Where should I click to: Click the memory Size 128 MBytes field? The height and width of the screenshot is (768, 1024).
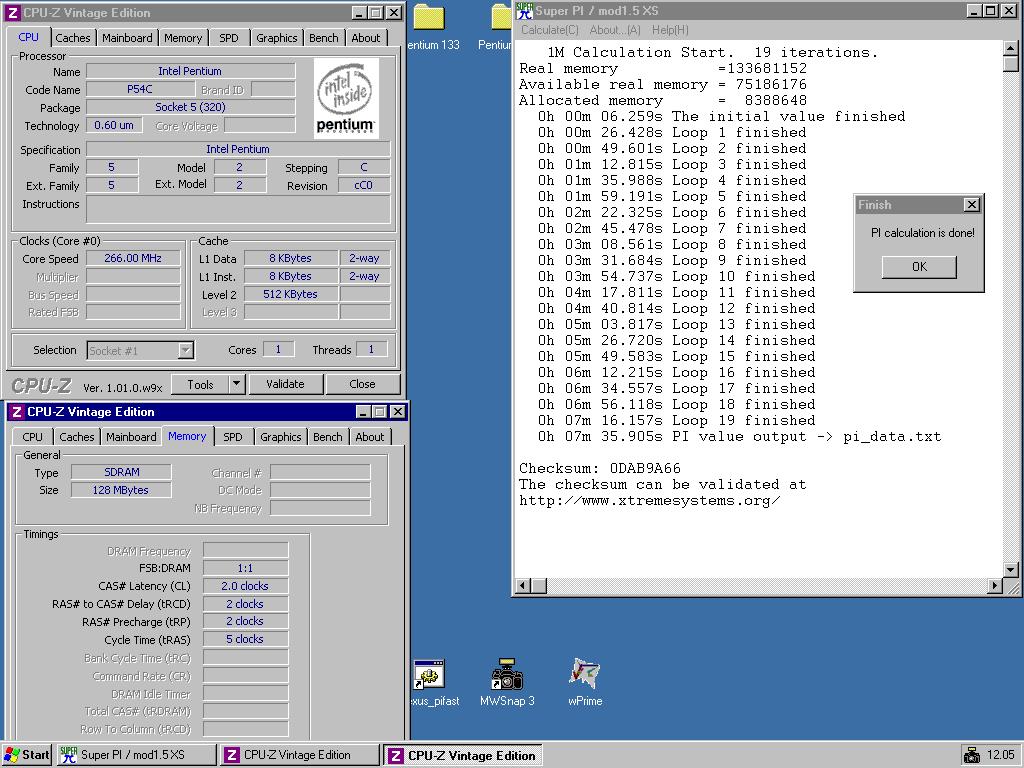[x=121, y=490]
